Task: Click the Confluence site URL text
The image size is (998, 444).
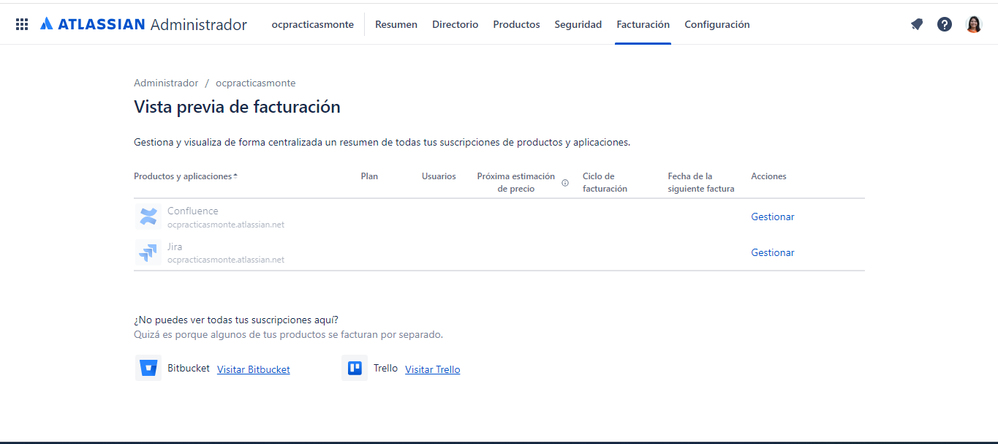Action: pos(226,224)
